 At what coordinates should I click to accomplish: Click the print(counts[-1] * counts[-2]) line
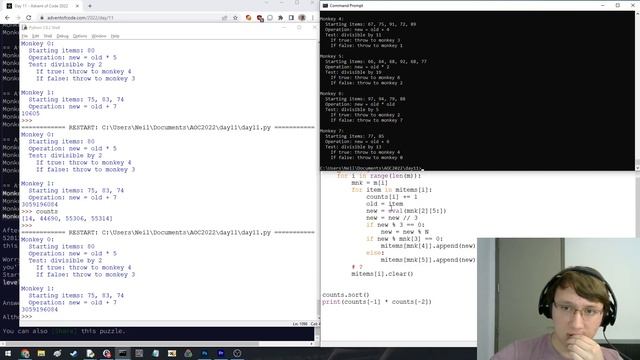pos(377,302)
